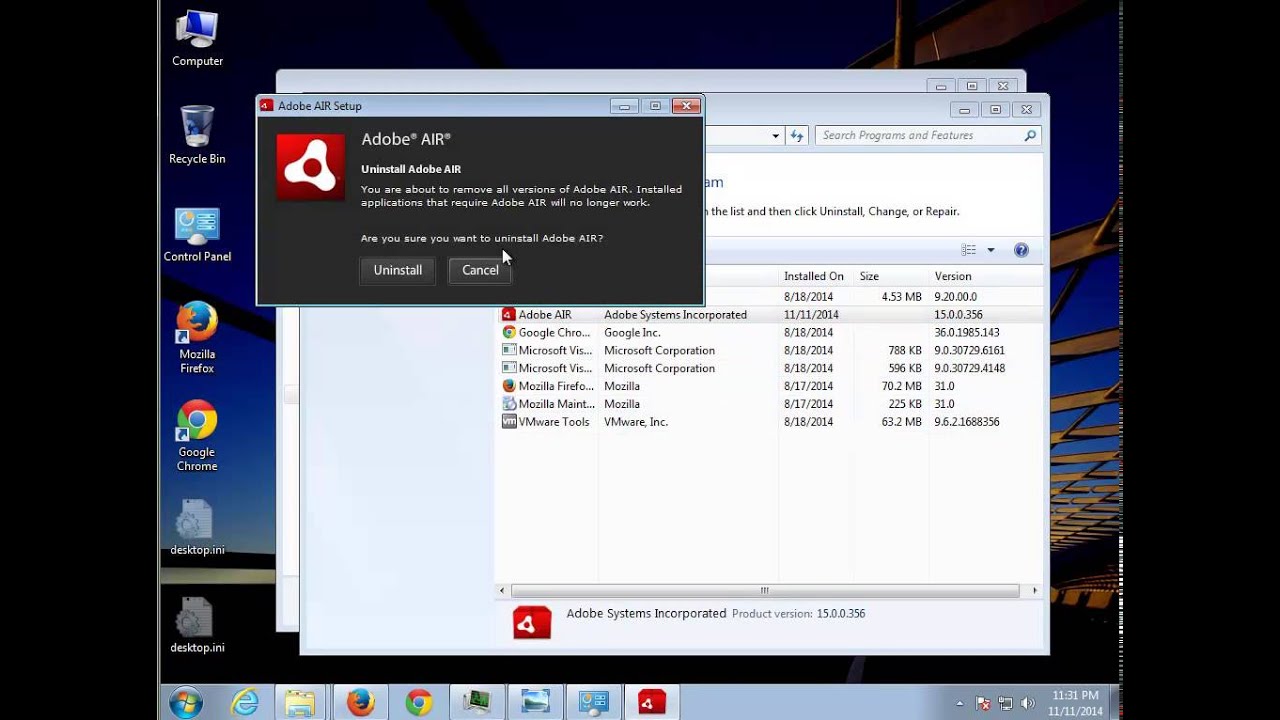This screenshot has width=1280, height=720.
Task: Sort by Version column header
Action: (x=986, y=276)
